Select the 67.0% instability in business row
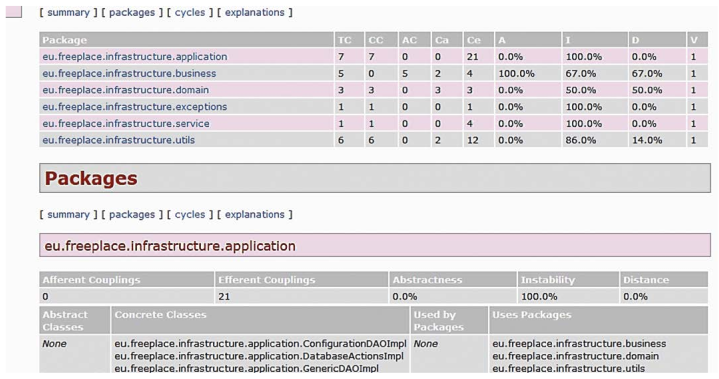Screen dimensions: 719x379 point(581,73)
